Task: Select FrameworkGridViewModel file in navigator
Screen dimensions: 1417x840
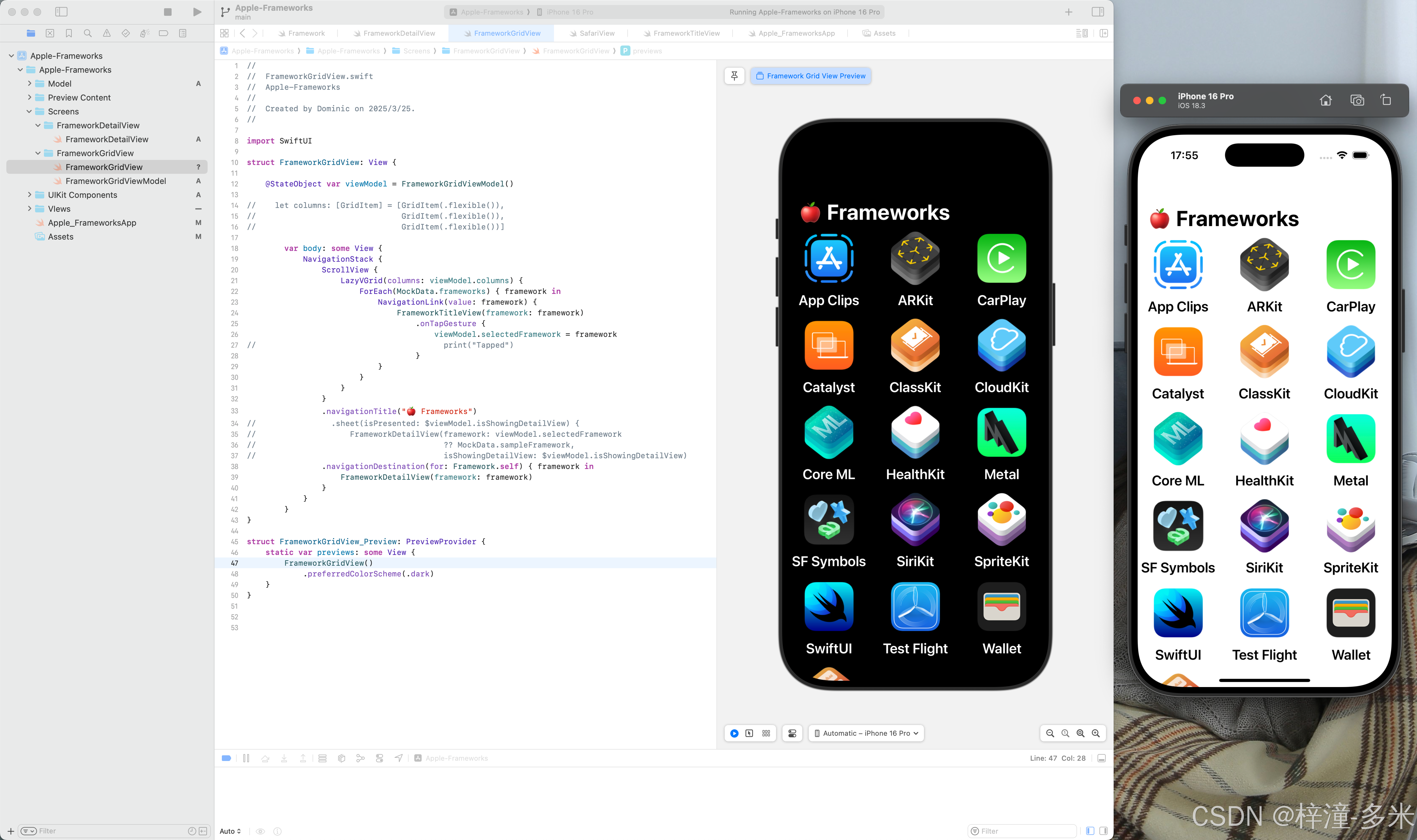Action: click(x=115, y=181)
